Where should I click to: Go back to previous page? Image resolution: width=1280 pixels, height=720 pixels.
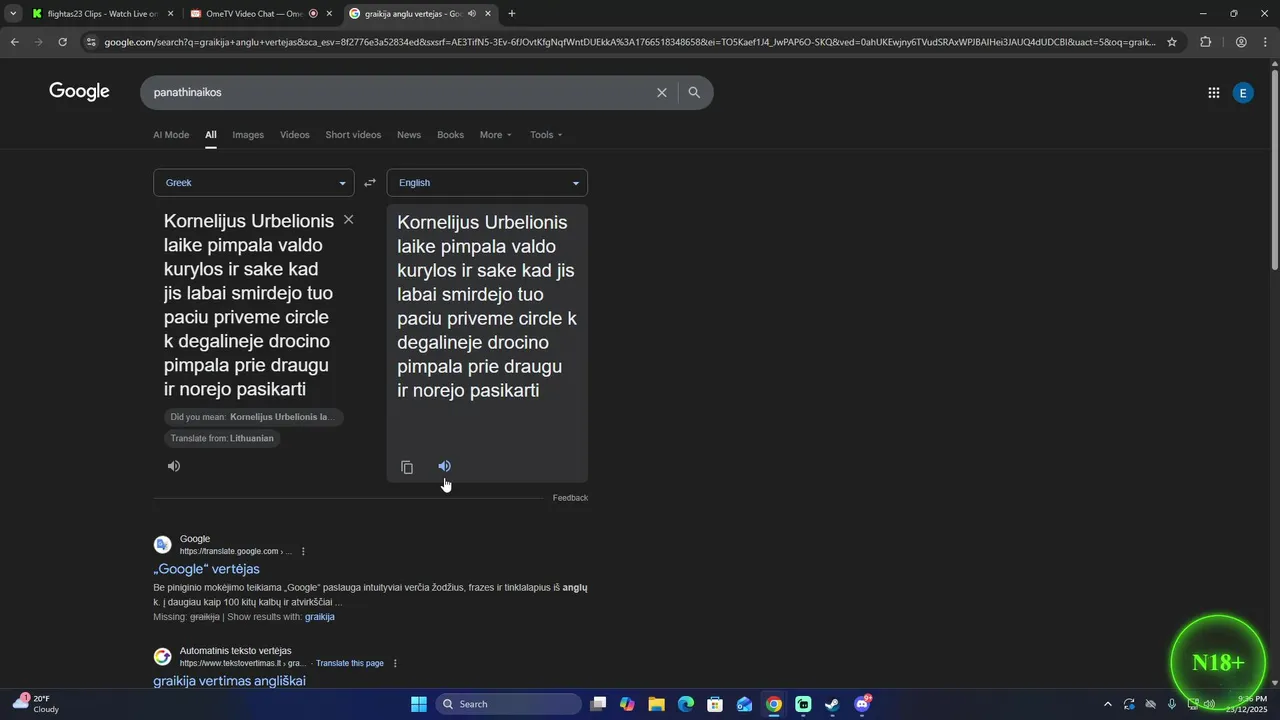[x=14, y=42]
